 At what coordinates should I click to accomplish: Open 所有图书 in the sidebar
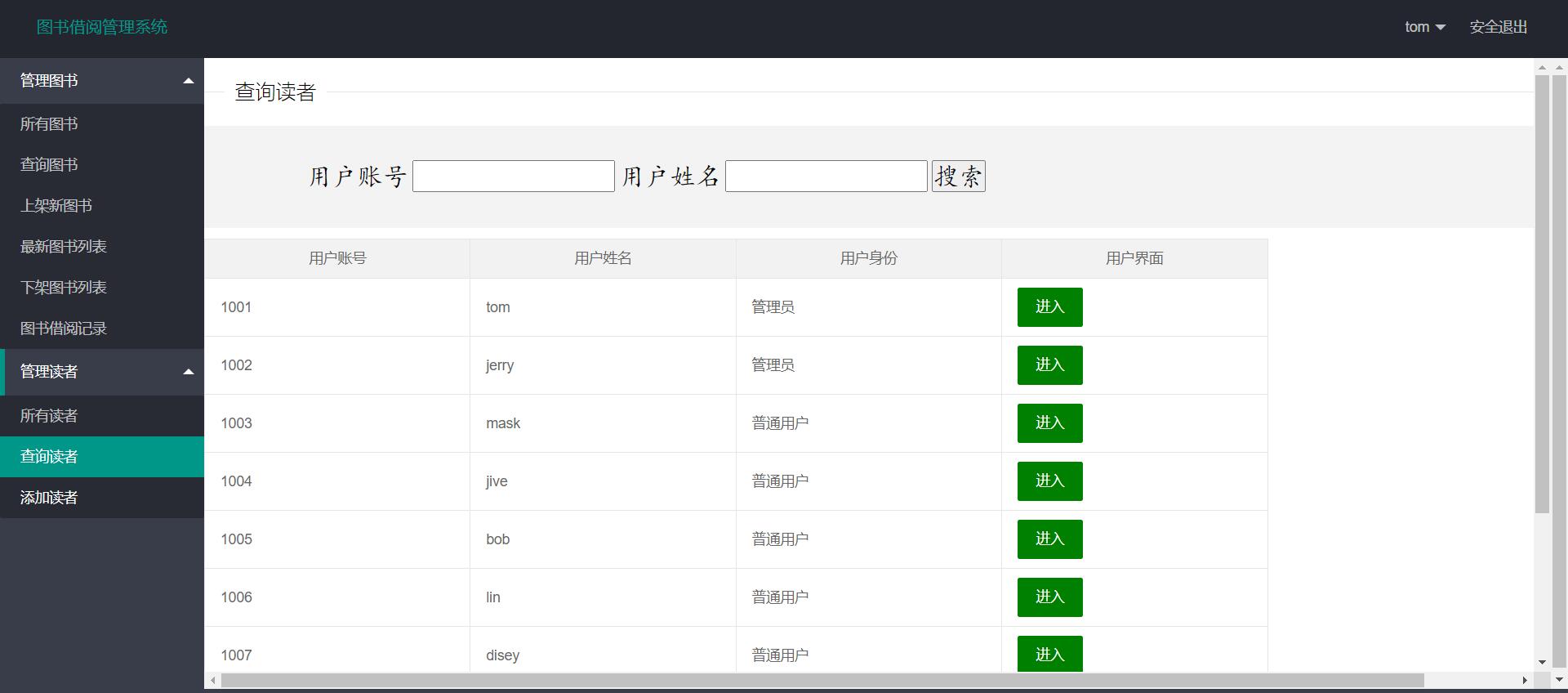pos(101,124)
